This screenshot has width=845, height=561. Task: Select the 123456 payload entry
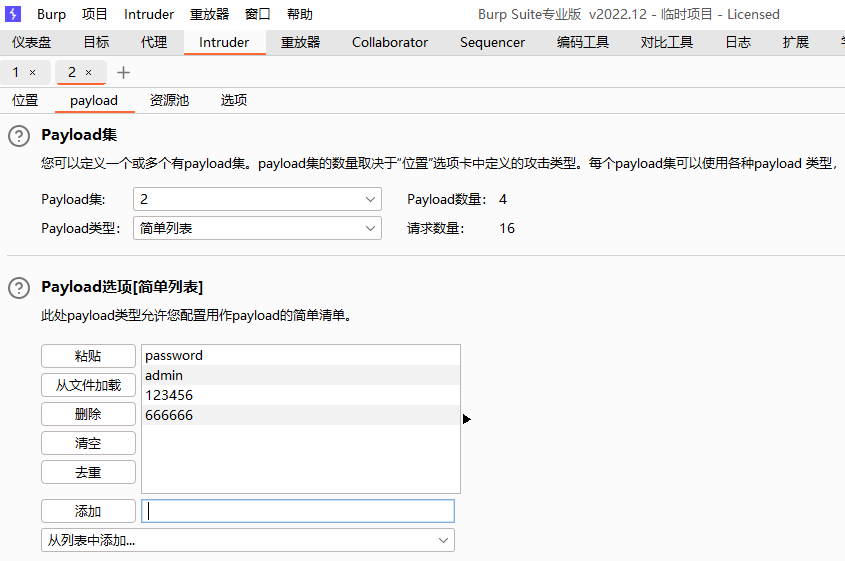point(301,395)
